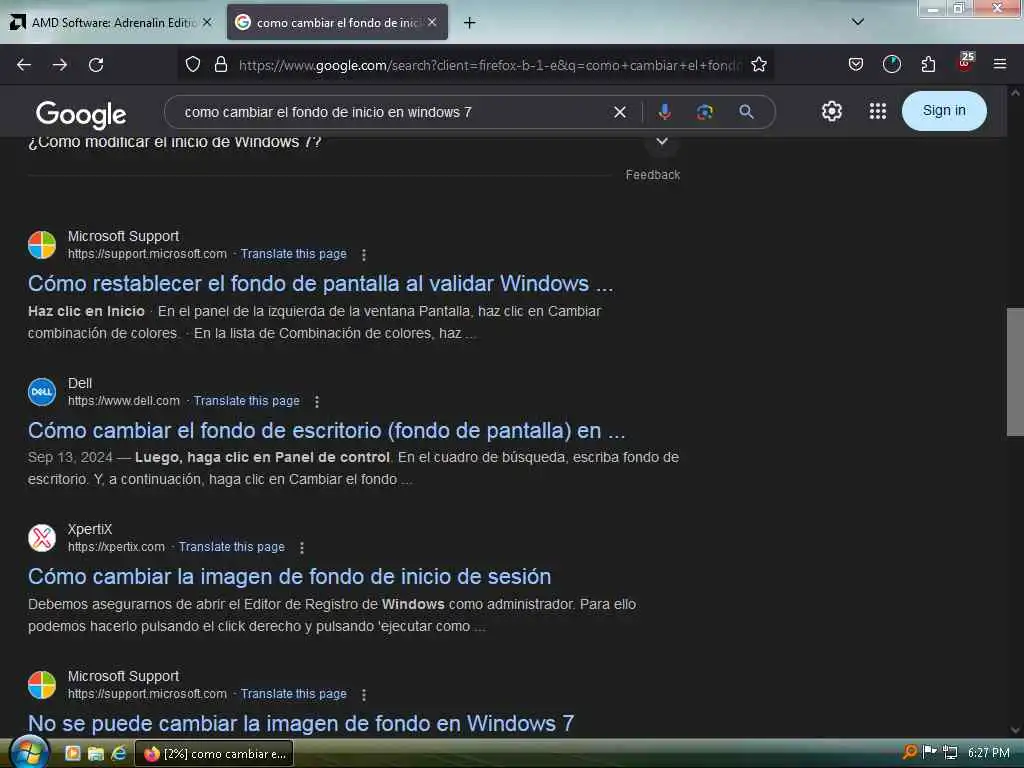Open more options for last Microsoft Support result

click(x=364, y=695)
